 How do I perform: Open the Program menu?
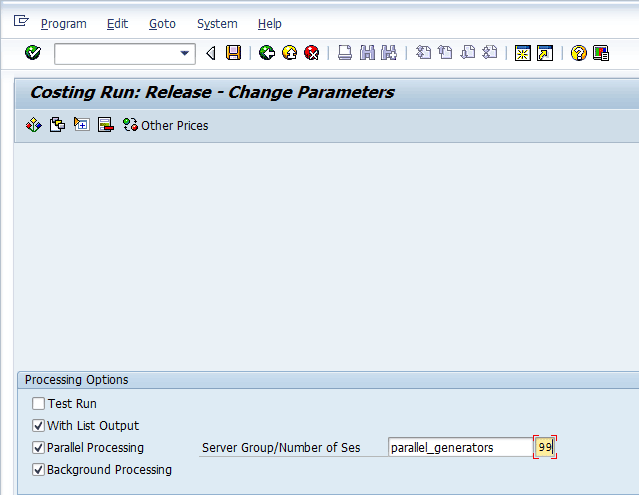(x=64, y=24)
